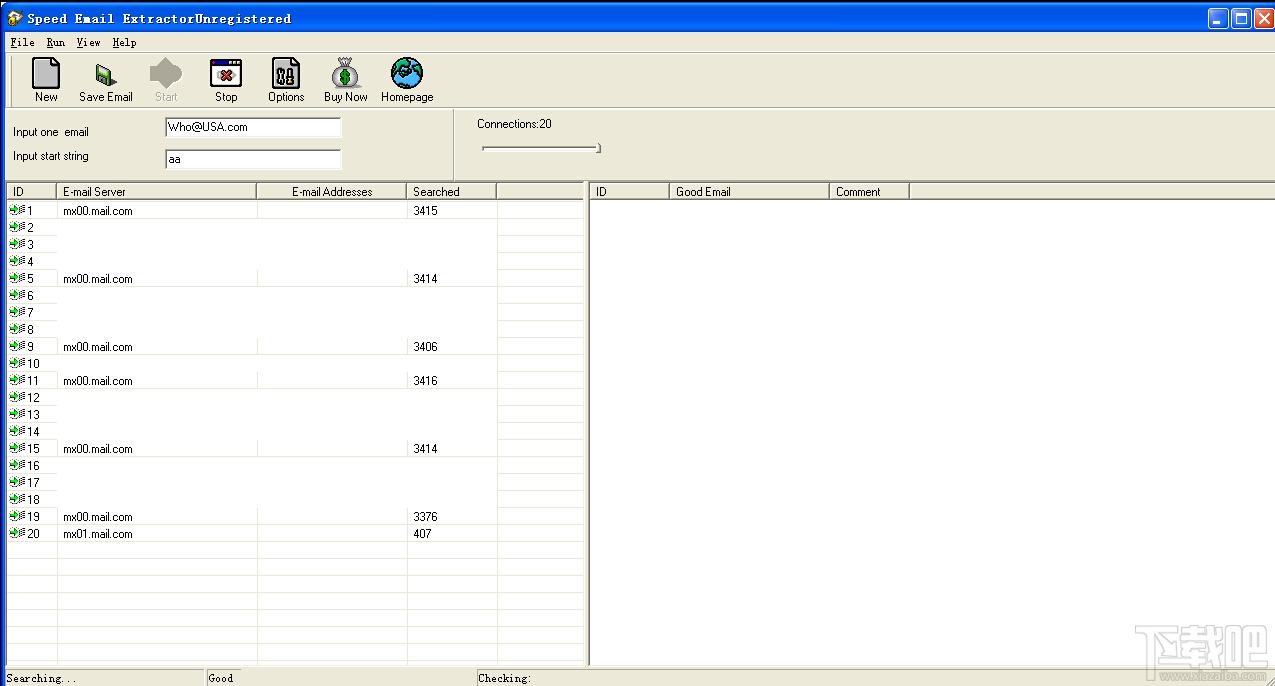Sort by E-mail Server column header
Image resolution: width=1275 pixels, height=686 pixels.
tap(157, 191)
